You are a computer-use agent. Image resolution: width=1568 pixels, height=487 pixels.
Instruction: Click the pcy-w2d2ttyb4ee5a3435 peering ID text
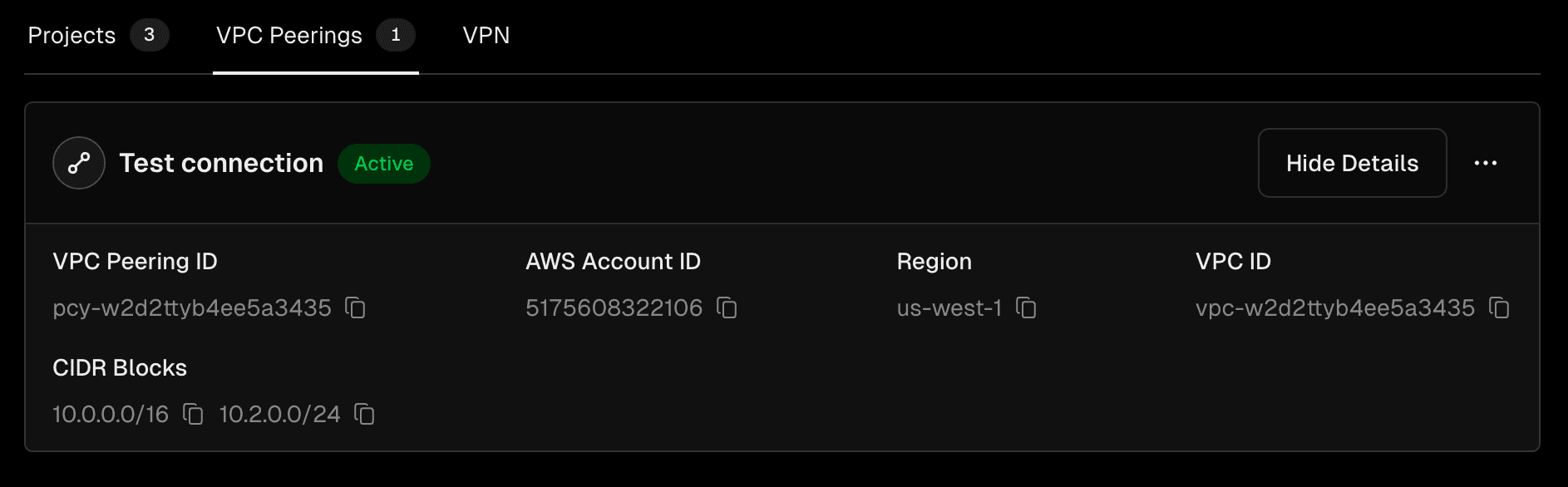pos(191,307)
